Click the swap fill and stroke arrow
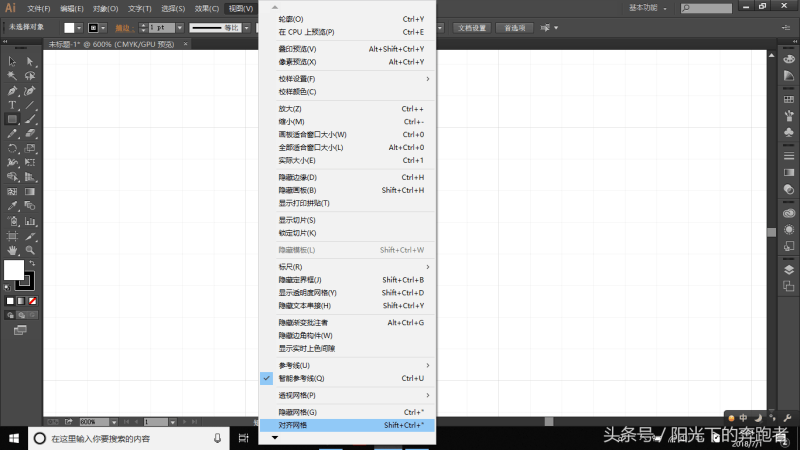The height and width of the screenshot is (450, 800). coord(32,263)
